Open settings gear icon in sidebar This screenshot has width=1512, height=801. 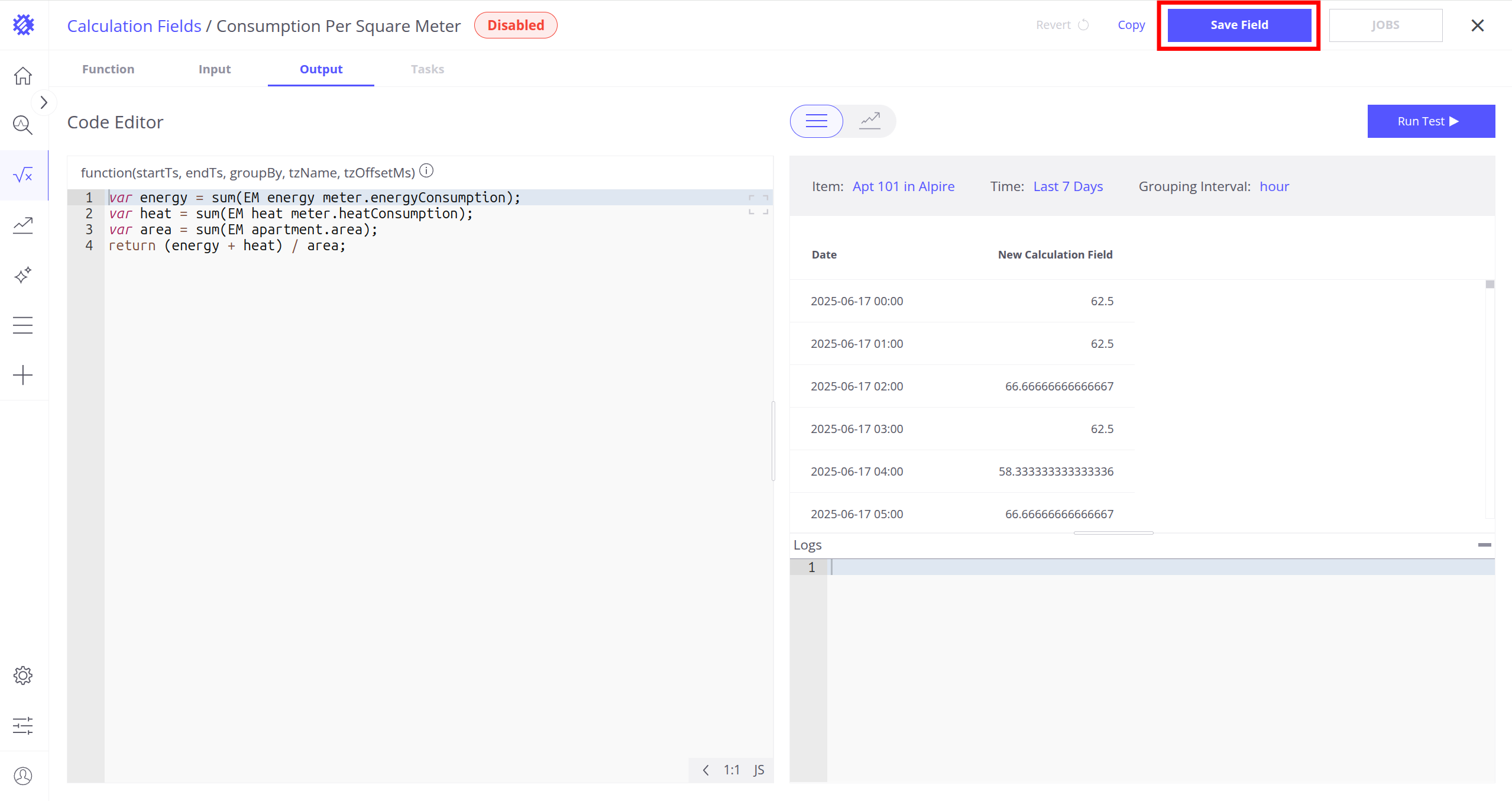point(23,675)
